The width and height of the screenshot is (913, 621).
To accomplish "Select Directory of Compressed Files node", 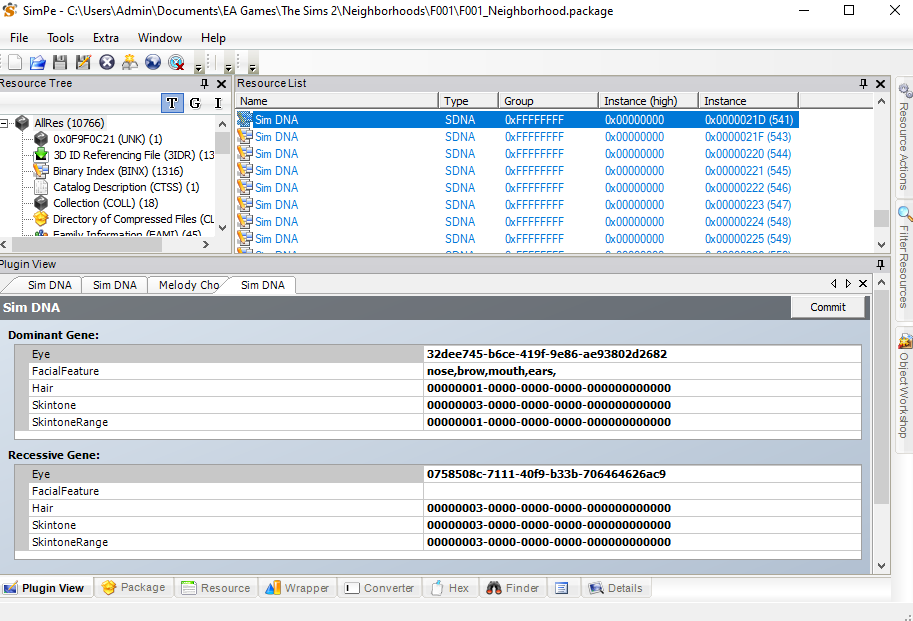I will (x=133, y=219).
